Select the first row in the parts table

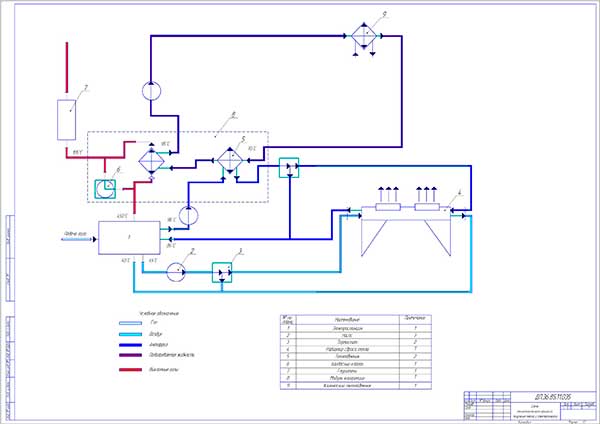pyautogui.click(x=356, y=328)
